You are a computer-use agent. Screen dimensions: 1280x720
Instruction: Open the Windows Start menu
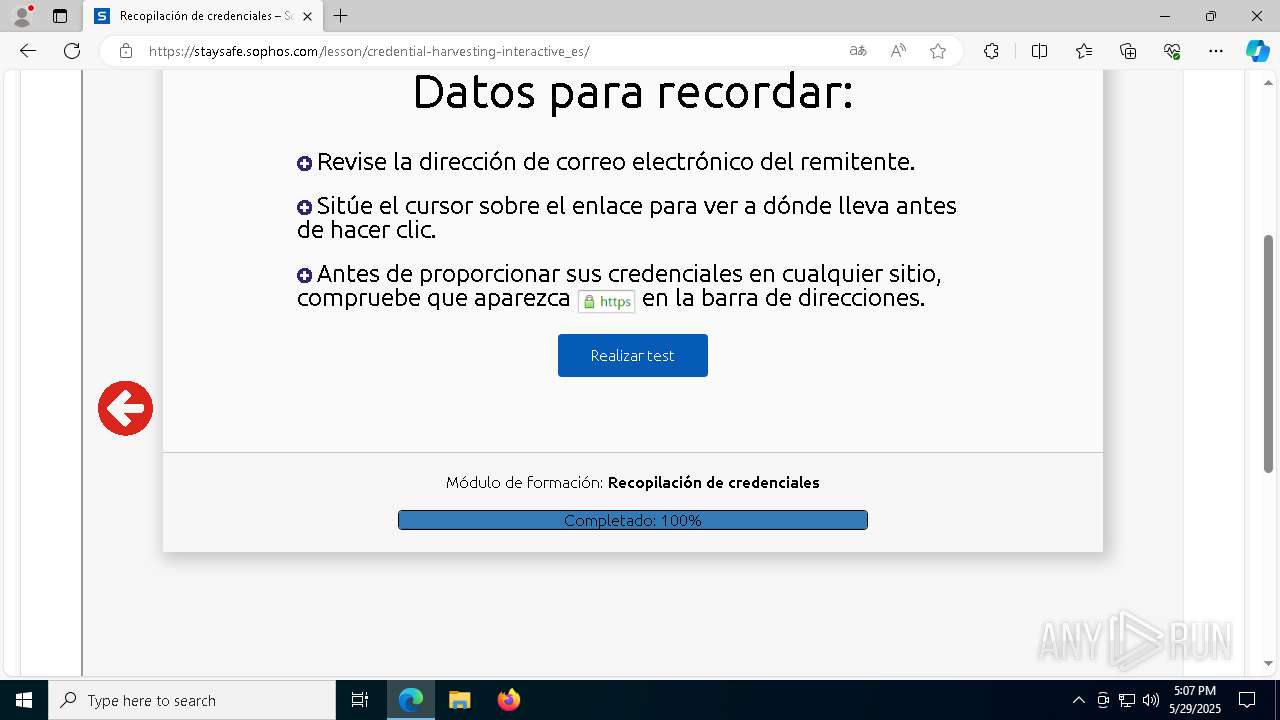(24, 700)
